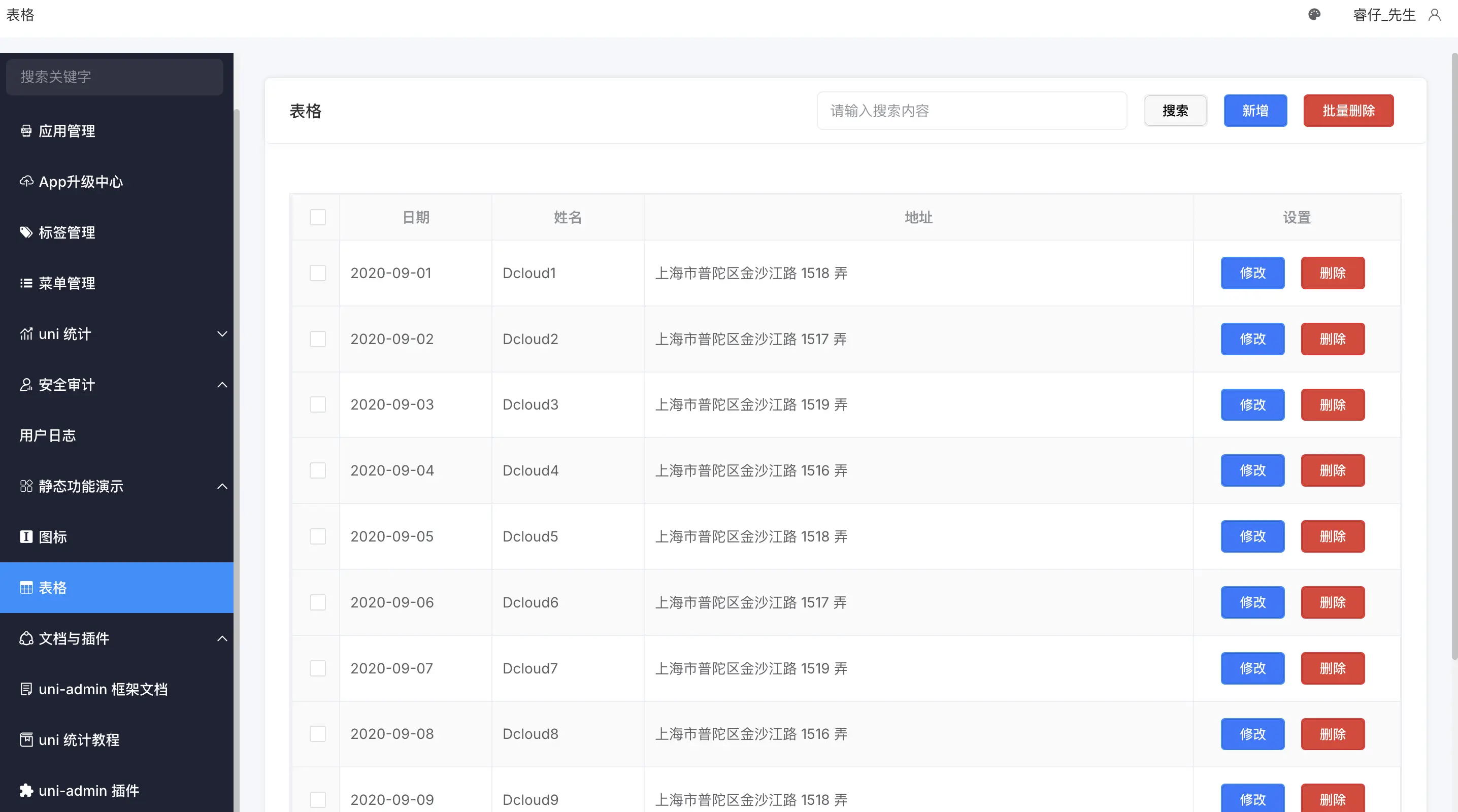
Task: Click the theme palette icon in header
Action: click(x=1314, y=15)
